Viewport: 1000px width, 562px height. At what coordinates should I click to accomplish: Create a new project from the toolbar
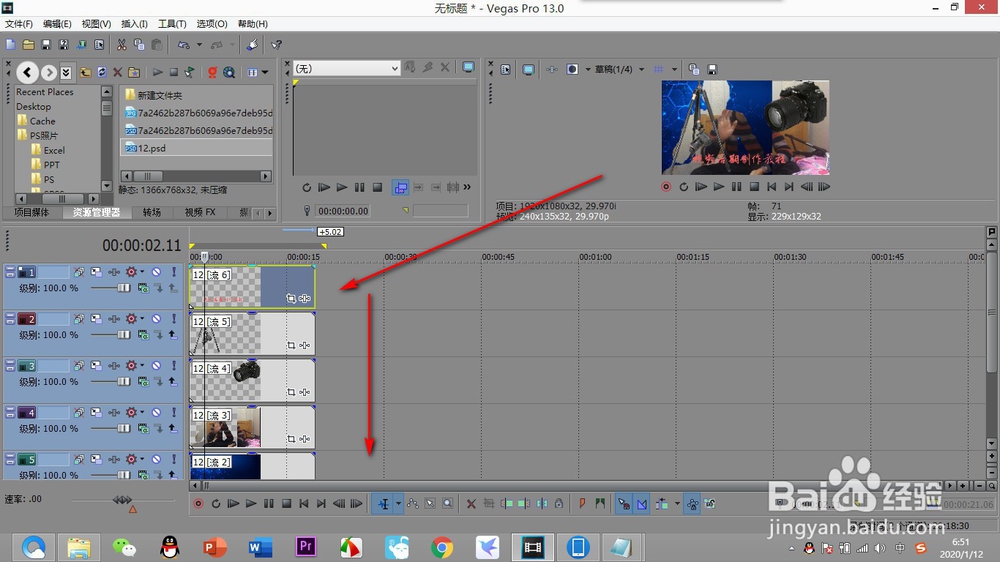coord(11,45)
